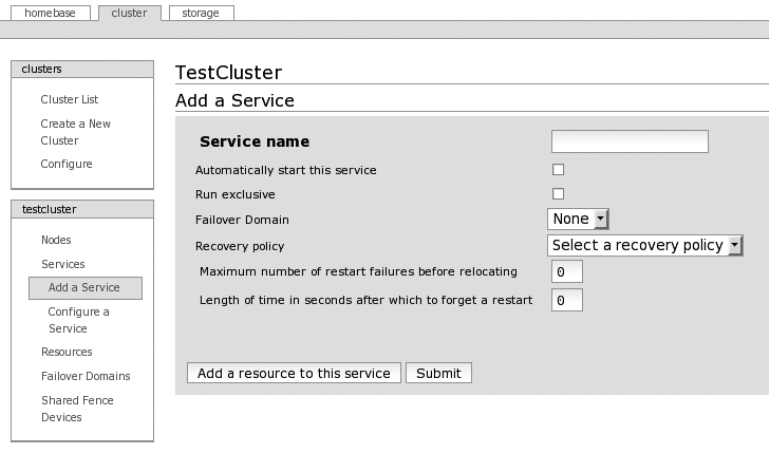
Task: Toggle the Run exclusive checkbox
Action: coord(559,193)
